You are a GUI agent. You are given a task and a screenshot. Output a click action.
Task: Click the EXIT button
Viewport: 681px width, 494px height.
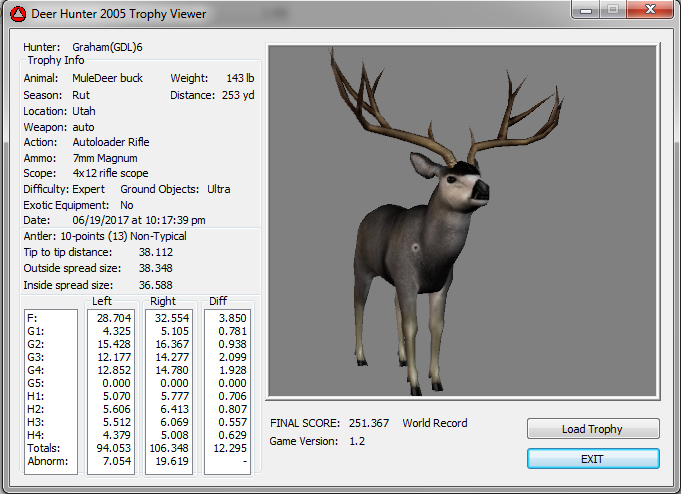pyautogui.click(x=593, y=458)
